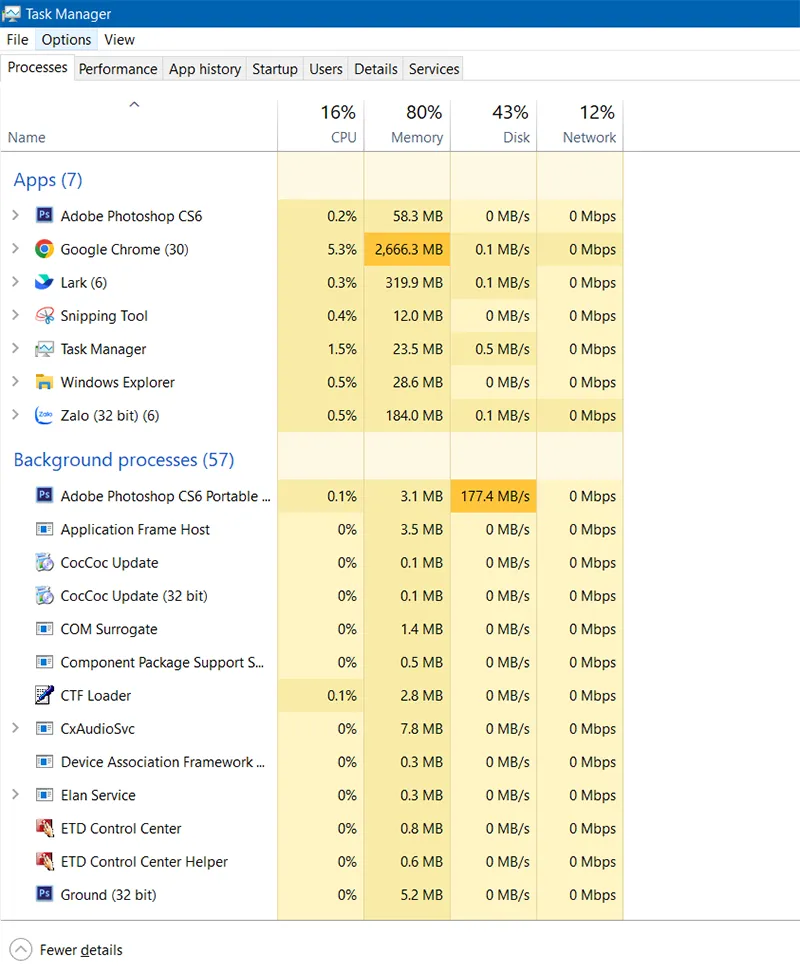Select the Processes tab
The height and width of the screenshot is (974, 800).
(37, 67)
